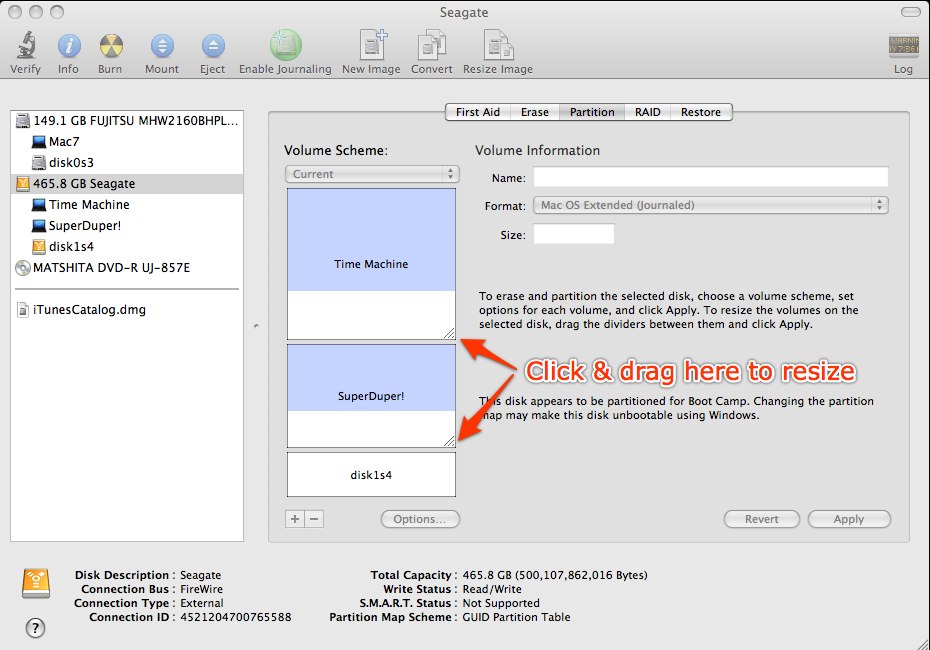Select the disk1s4 partition block
930x650 pixels.
(x=371, y=475)
